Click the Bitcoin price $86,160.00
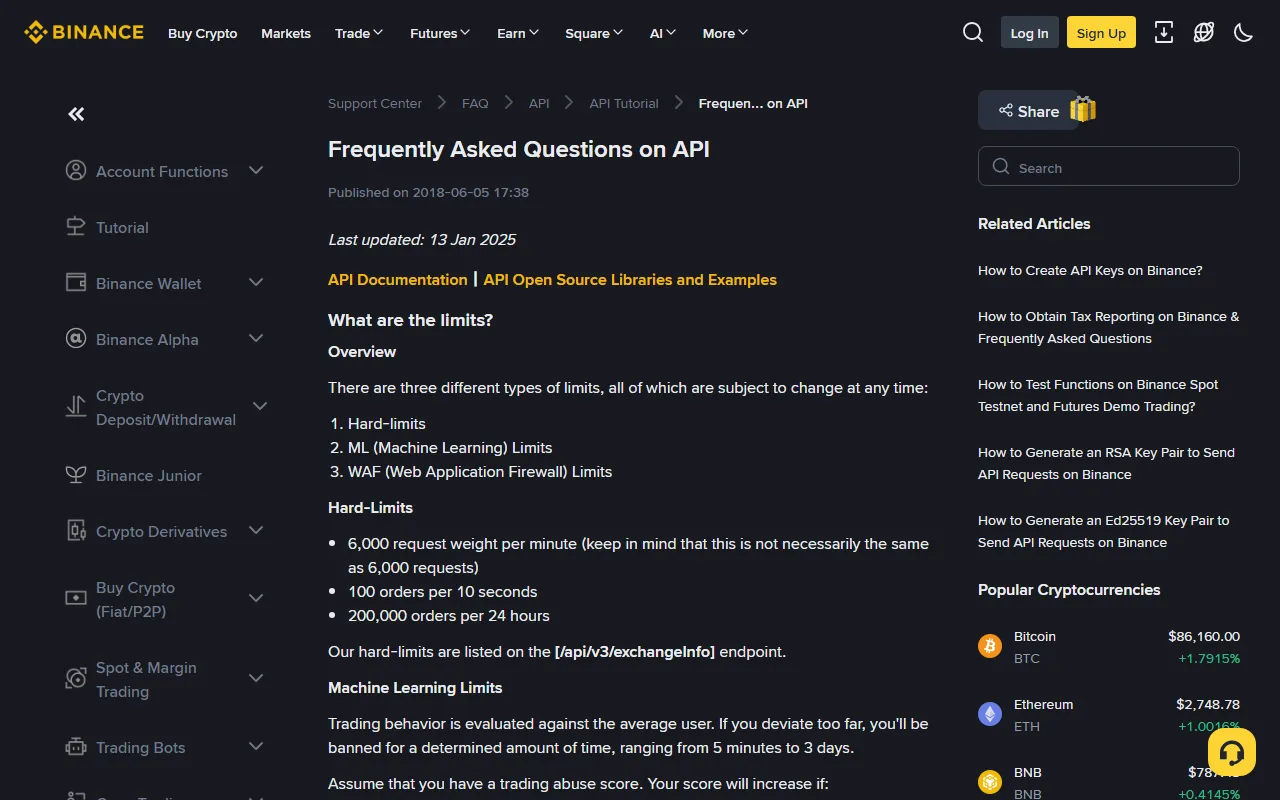1280x800 pixels. 1204,636
